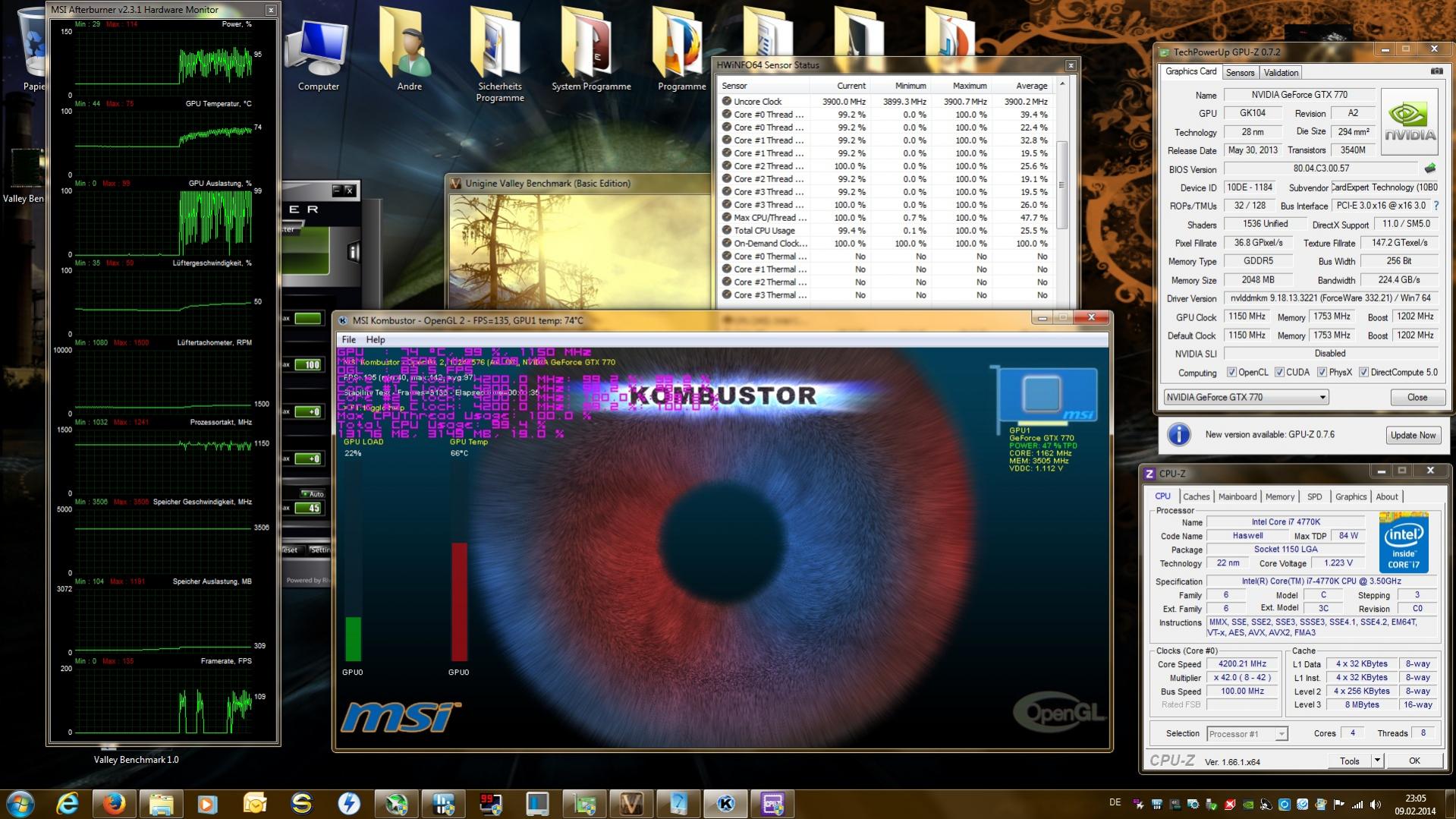Open the Programme desktop folder

(681, 51)
